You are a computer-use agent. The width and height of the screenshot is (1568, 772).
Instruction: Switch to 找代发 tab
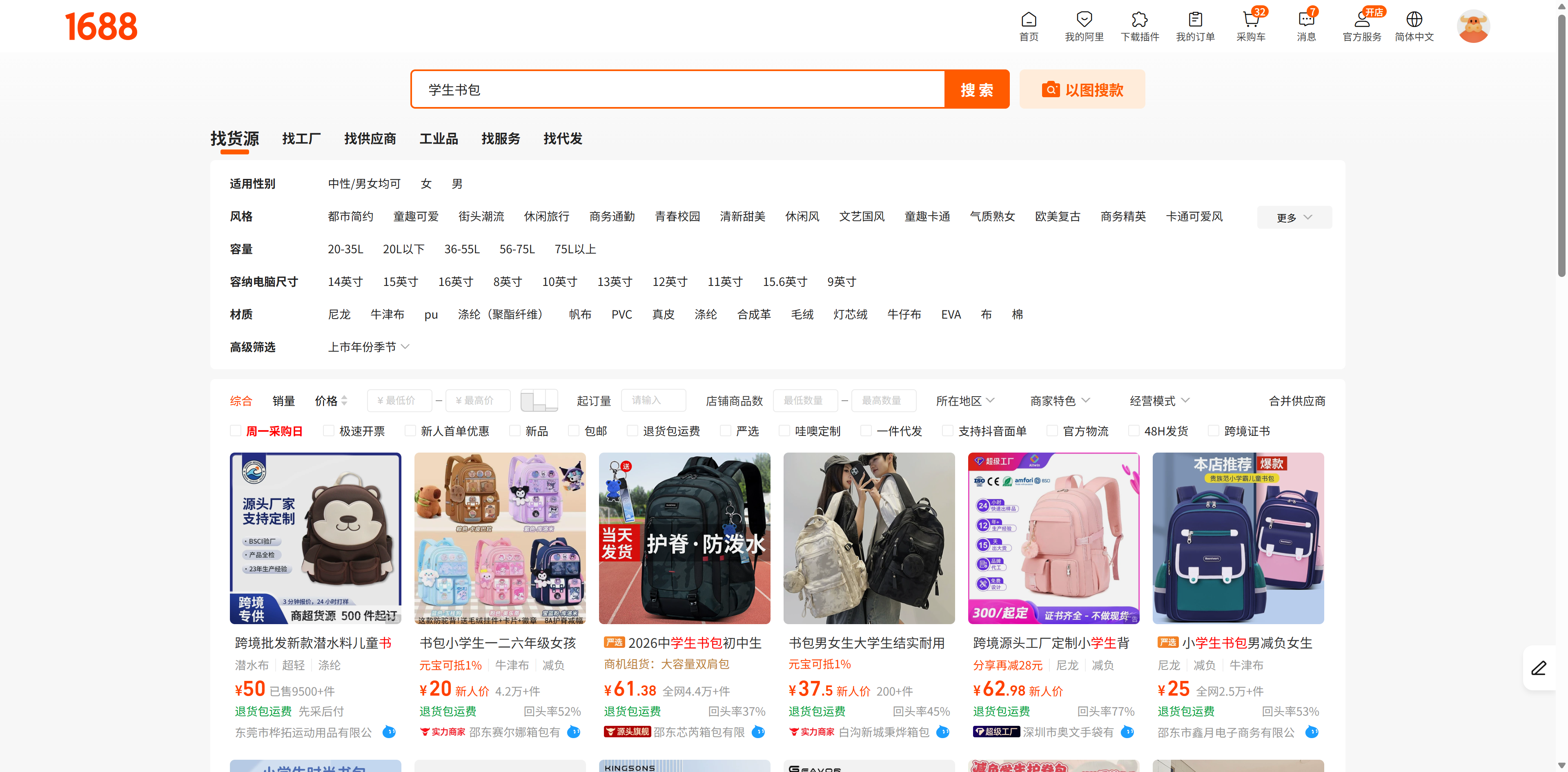pyautogui.click(x=563, y=139)
